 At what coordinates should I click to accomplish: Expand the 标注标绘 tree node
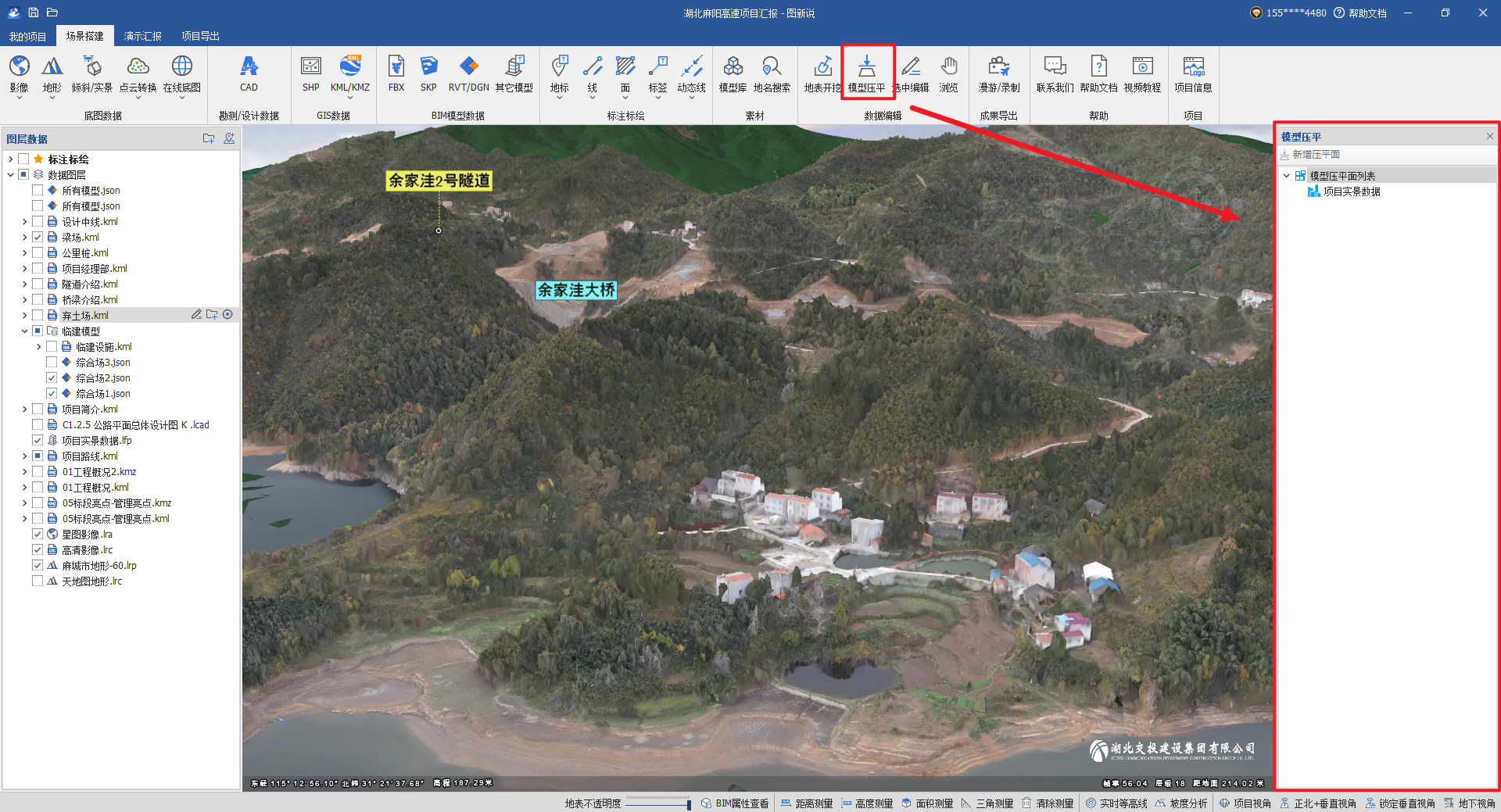coord(10,159)
